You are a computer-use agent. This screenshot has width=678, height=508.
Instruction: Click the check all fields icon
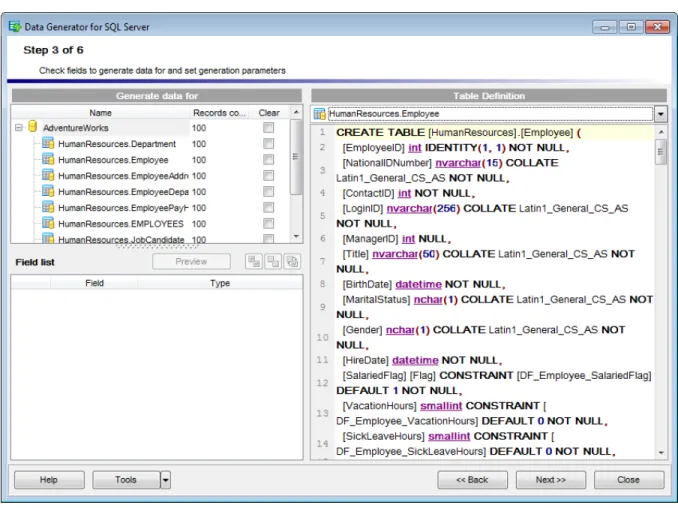click(x=254, y=262)
